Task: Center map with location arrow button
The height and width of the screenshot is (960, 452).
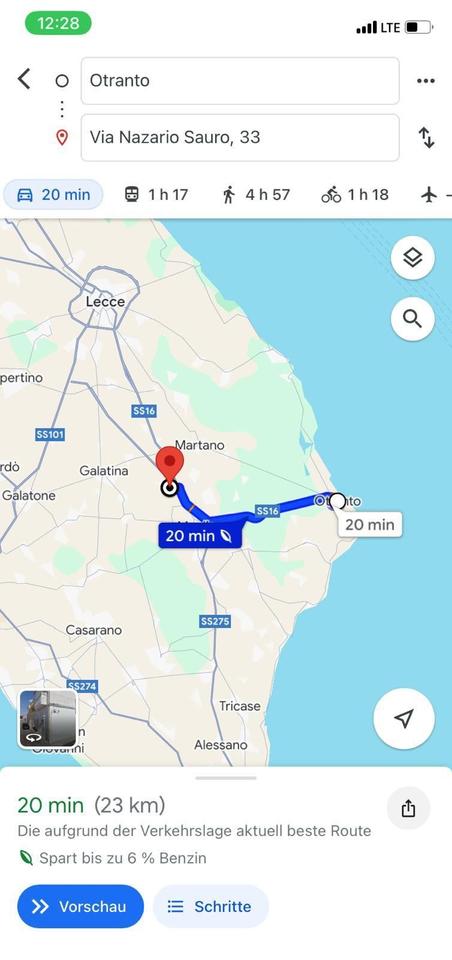Action: pyautogui.click(x=404, y=718)
